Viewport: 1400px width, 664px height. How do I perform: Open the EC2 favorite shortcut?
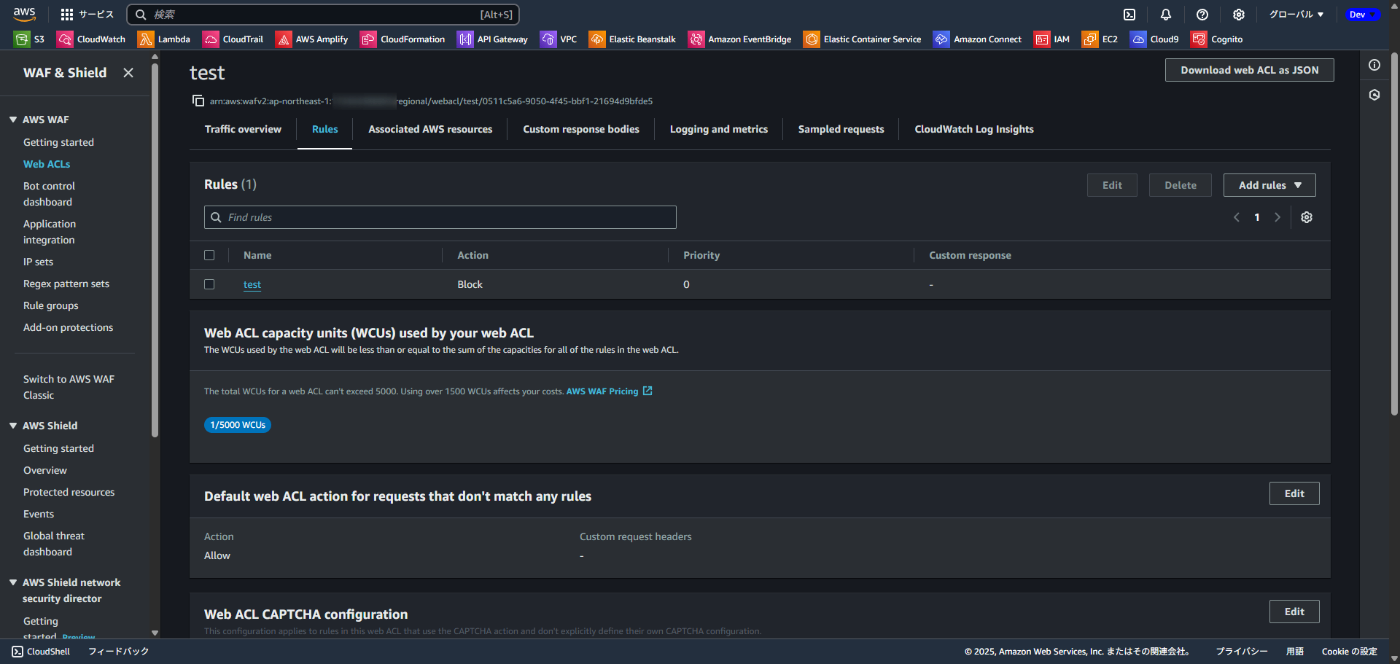coord(1100,39)
